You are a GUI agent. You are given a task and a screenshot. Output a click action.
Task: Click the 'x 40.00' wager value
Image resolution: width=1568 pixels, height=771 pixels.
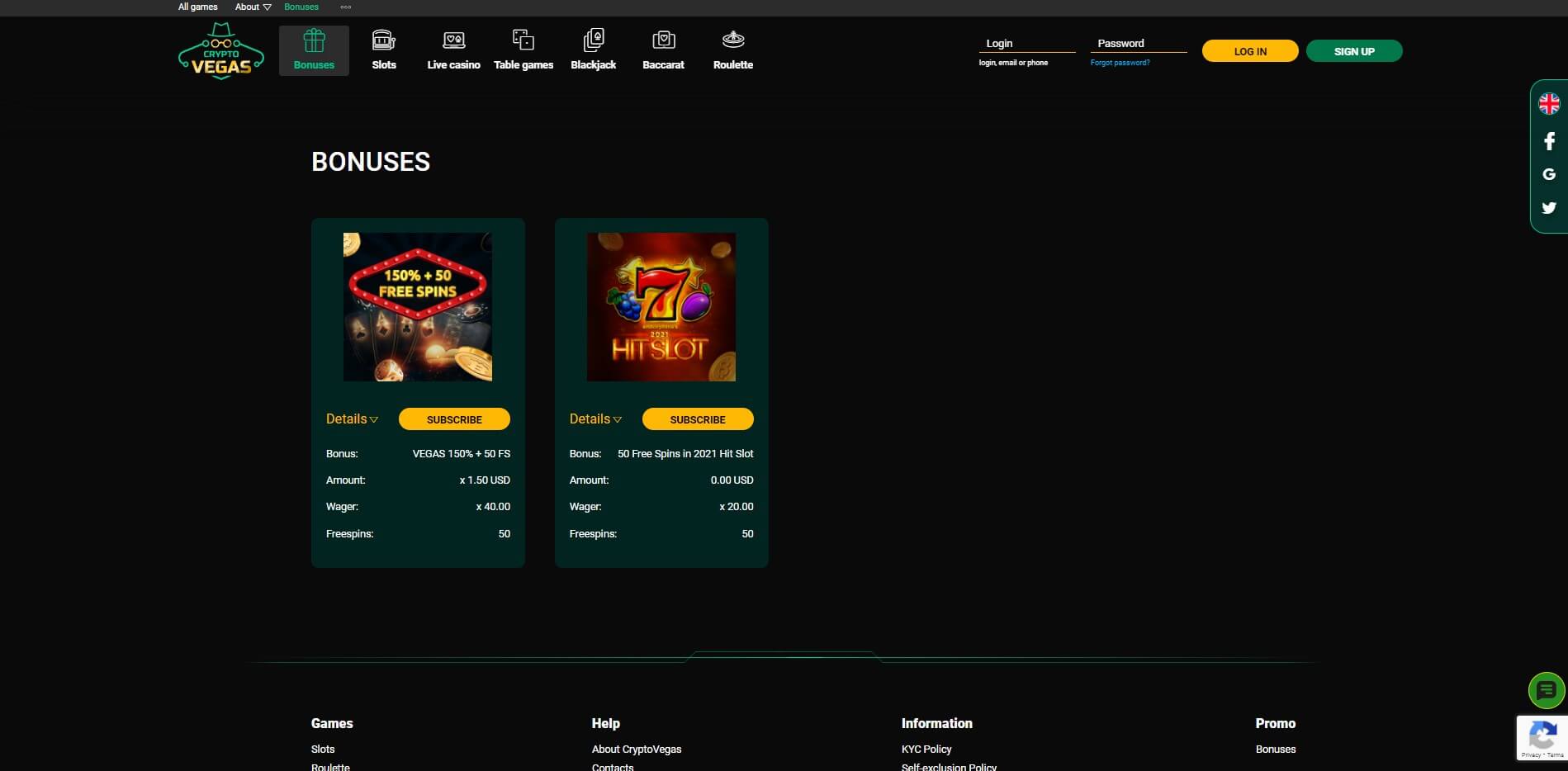[493, 507]
